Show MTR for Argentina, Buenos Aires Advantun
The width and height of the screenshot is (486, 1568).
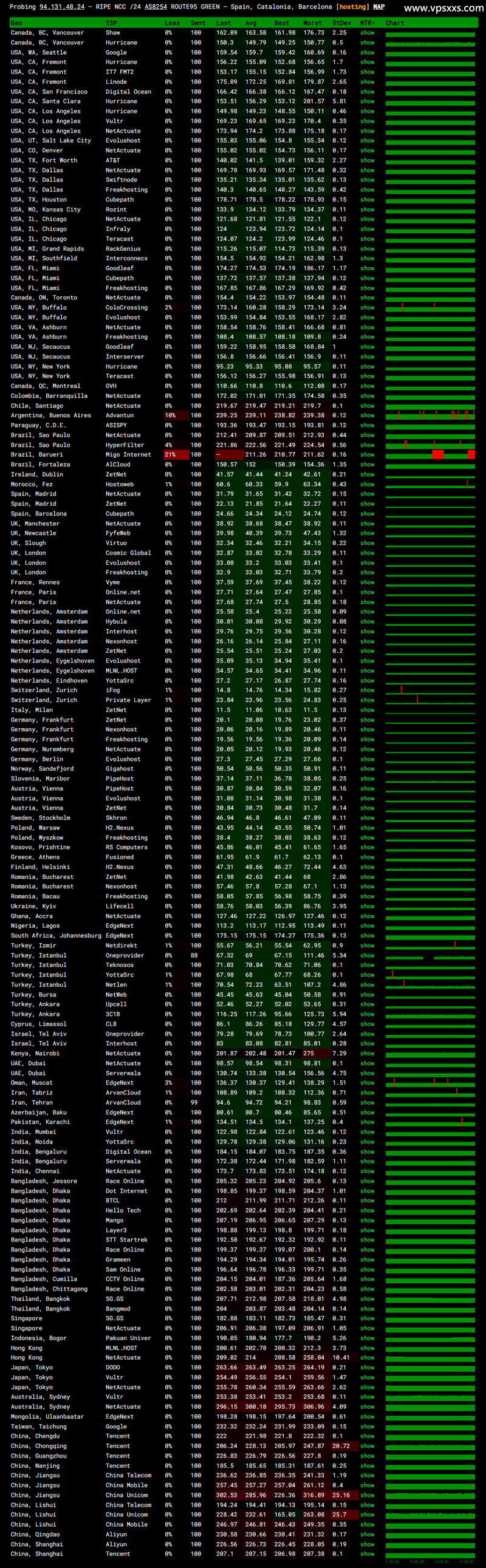coord(368,415)
